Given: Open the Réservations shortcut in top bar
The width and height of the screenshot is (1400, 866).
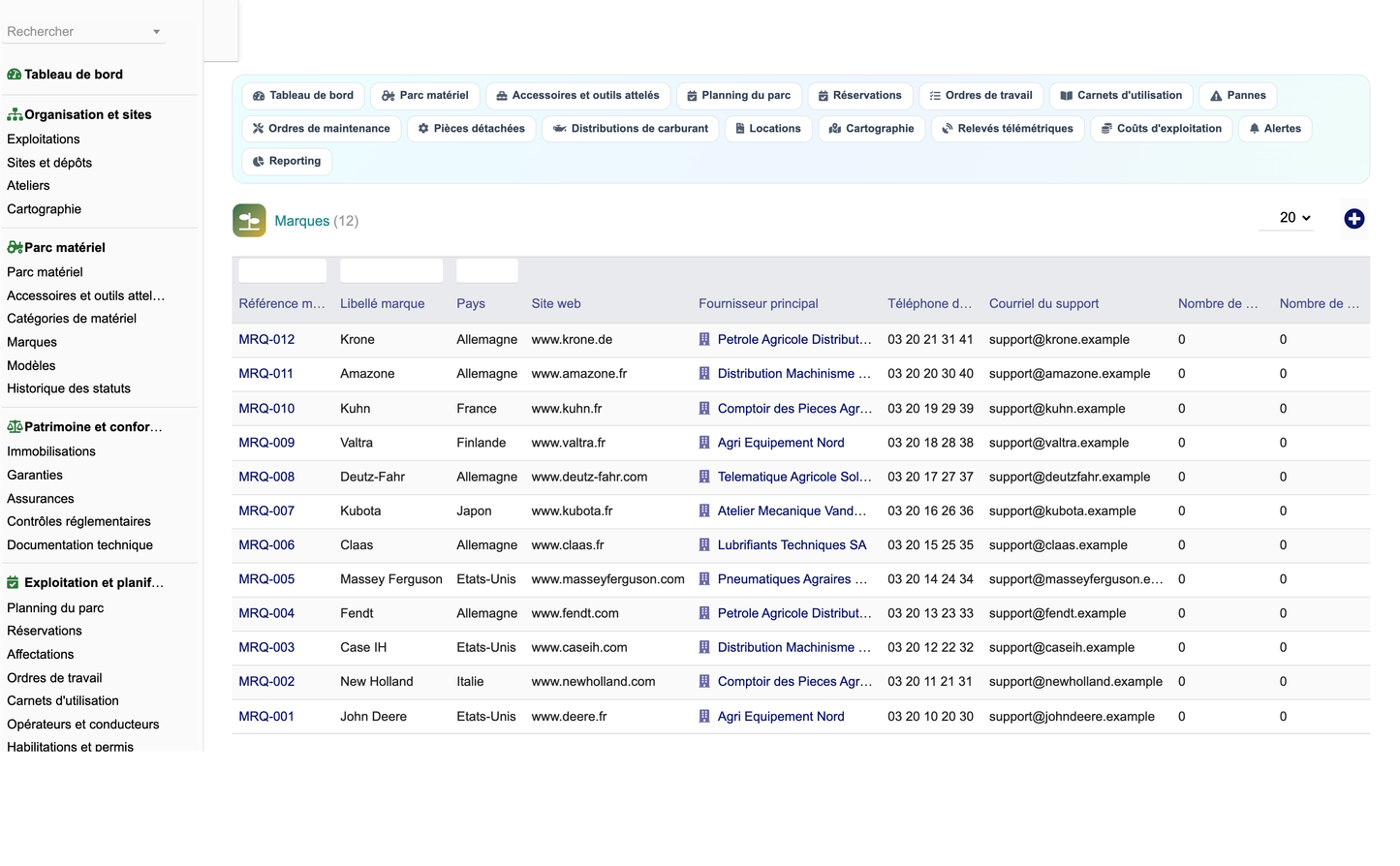Looking at the screenshot, I should click(x=859, y=96).
